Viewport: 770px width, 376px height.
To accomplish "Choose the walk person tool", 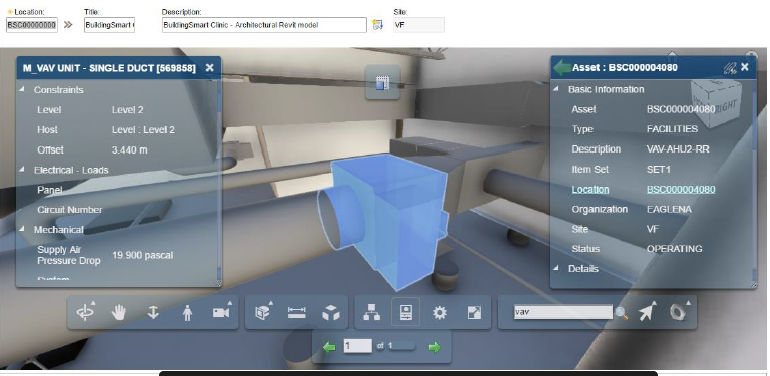I will 187,313.
